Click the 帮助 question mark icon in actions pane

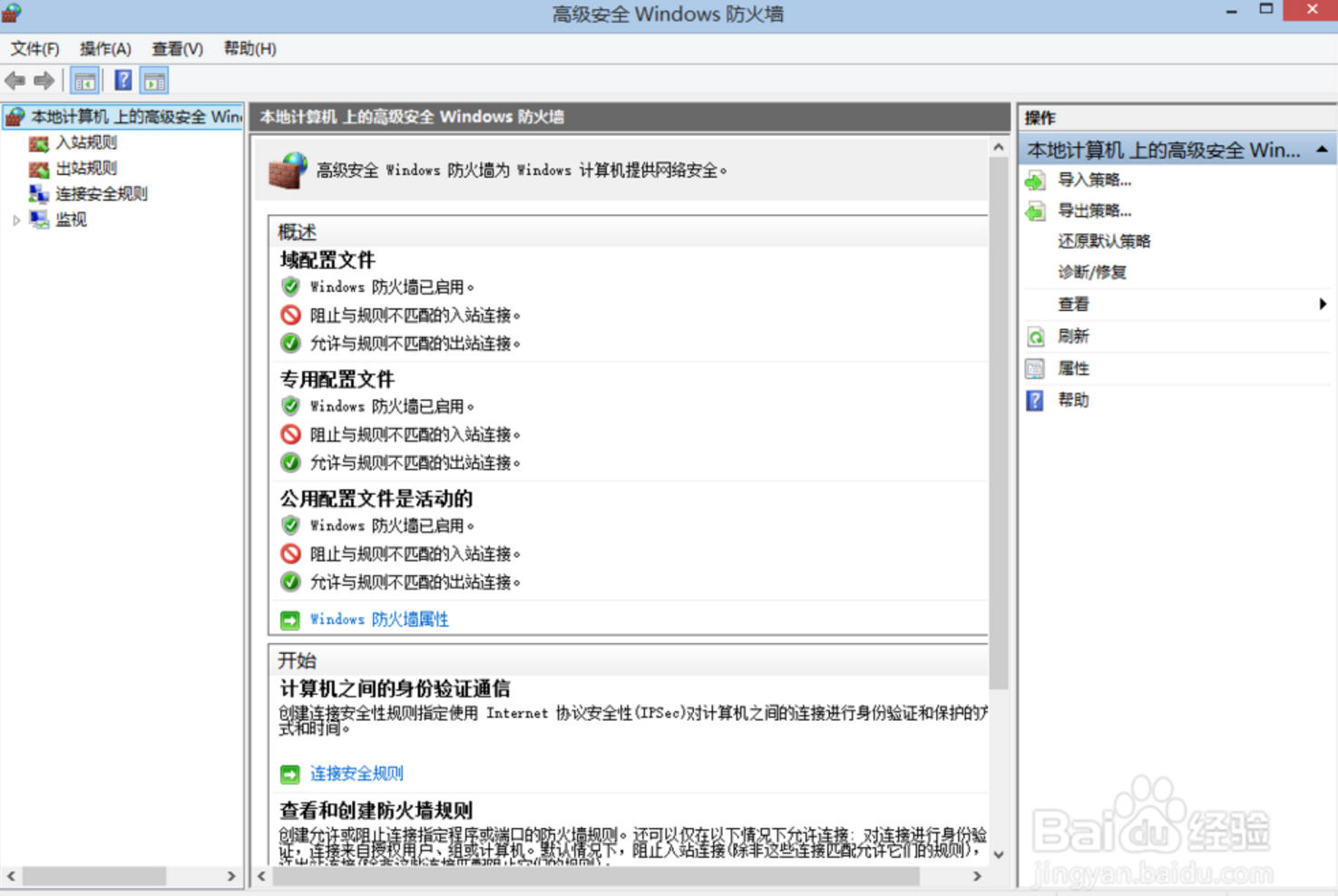click(1035, 400)
